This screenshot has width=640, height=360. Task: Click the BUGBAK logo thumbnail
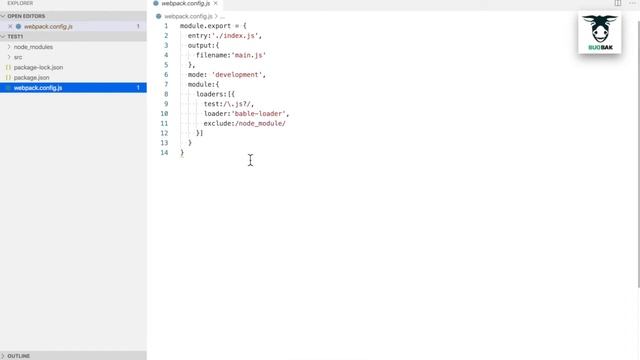(x=600, y=33)
